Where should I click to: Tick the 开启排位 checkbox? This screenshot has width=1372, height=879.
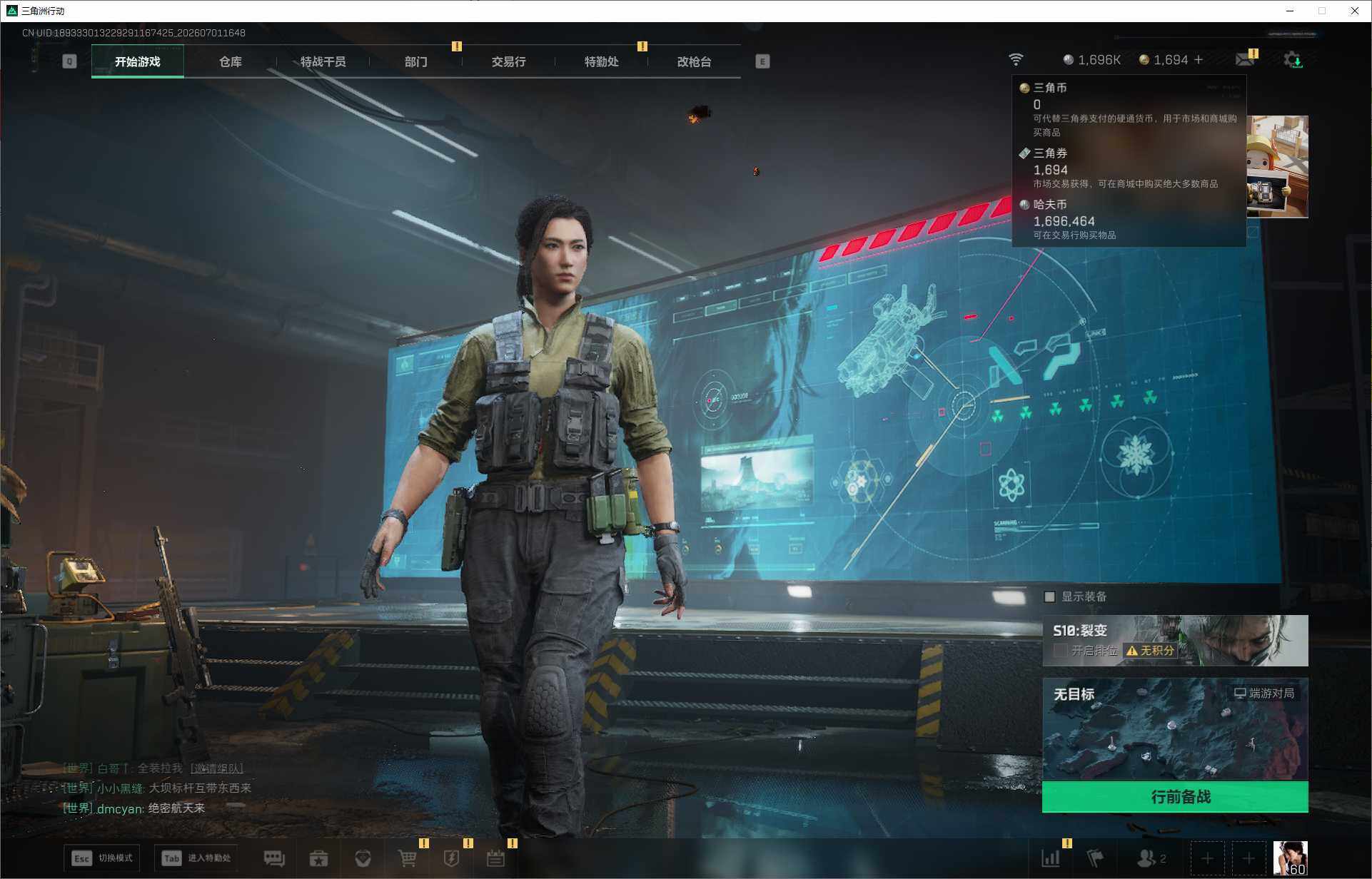pos(1061,650)
